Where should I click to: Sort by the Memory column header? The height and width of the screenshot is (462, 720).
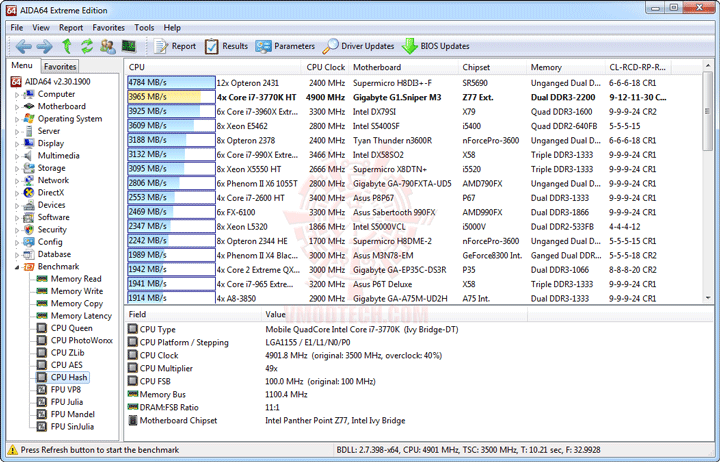(566, 67)
